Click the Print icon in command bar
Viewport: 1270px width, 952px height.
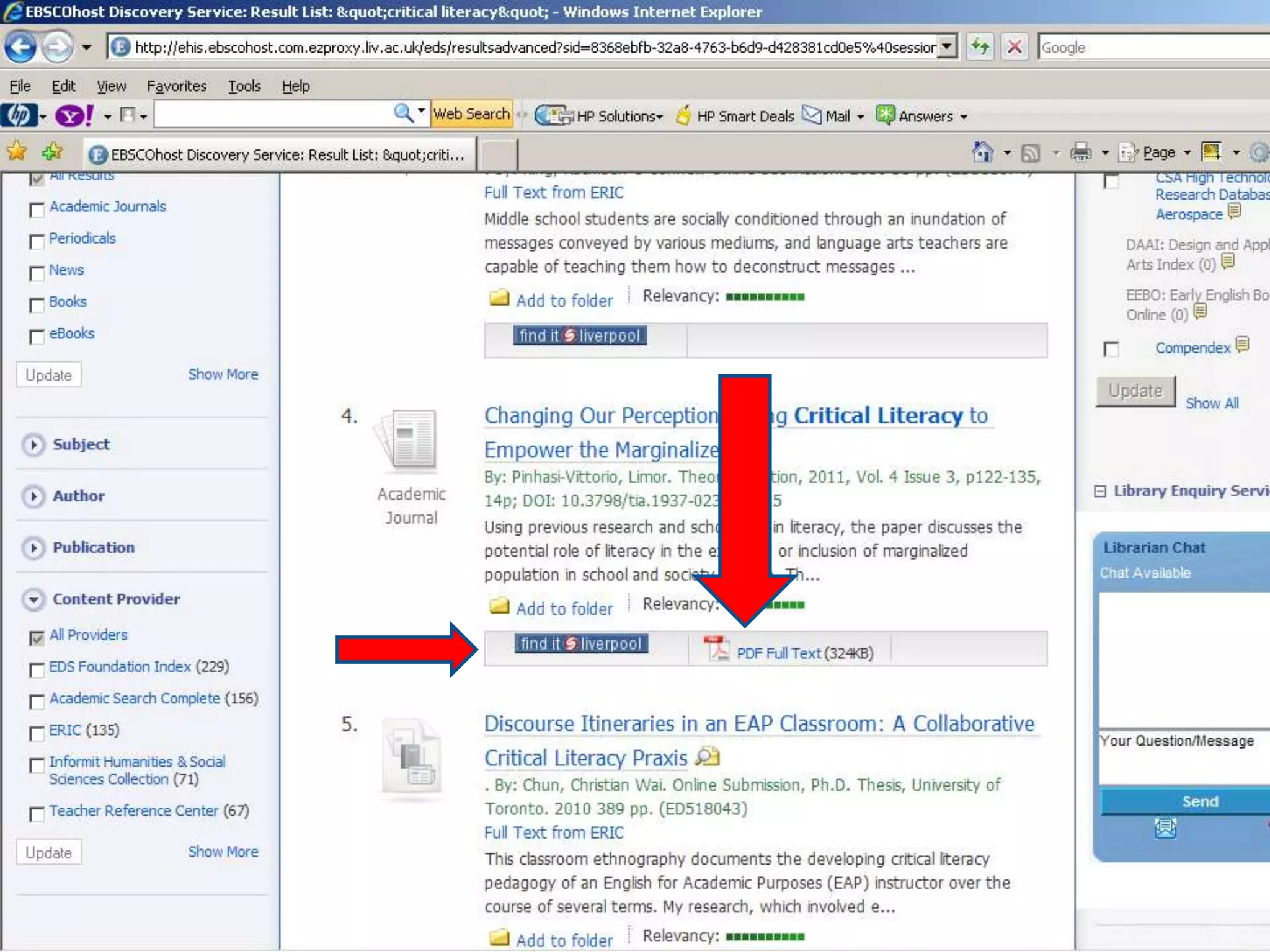coord(1081,152)
